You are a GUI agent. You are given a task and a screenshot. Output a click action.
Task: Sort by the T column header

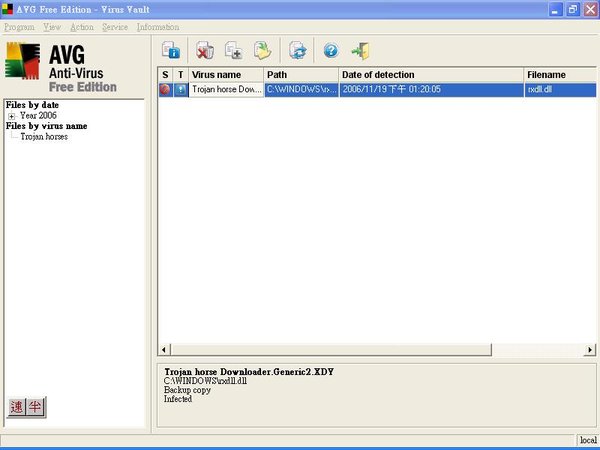click(x=181, y=75)
